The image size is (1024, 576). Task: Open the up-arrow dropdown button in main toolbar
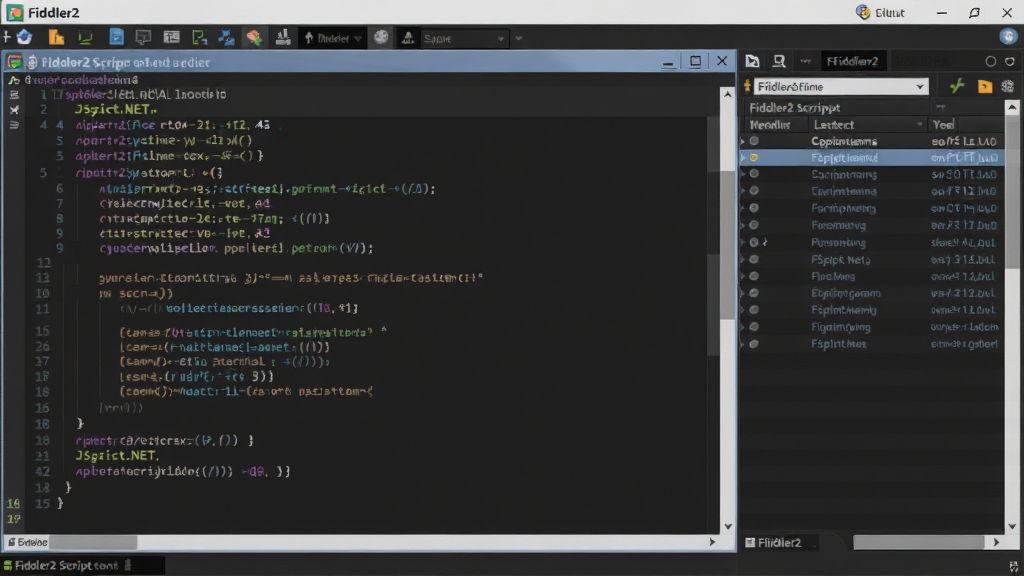click(332, 38)
